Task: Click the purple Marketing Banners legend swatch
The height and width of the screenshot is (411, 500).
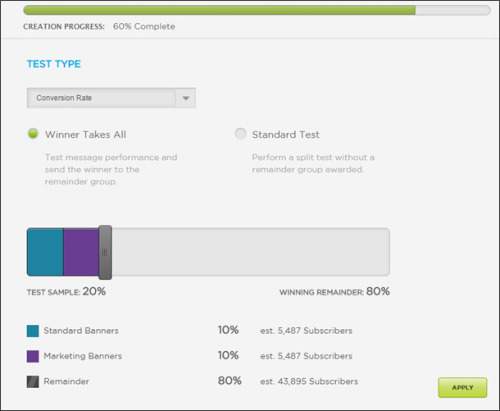Action: (33, 356)
